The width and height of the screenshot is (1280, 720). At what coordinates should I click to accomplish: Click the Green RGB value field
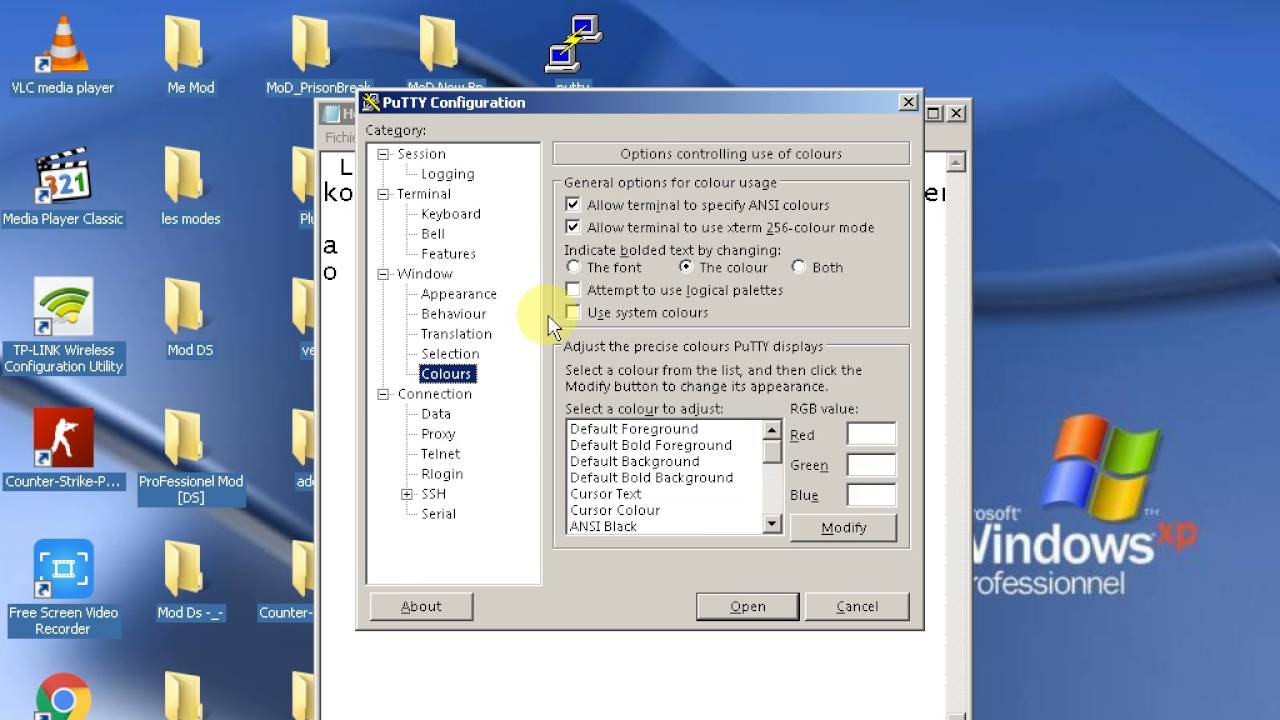[x=871, y=464]
